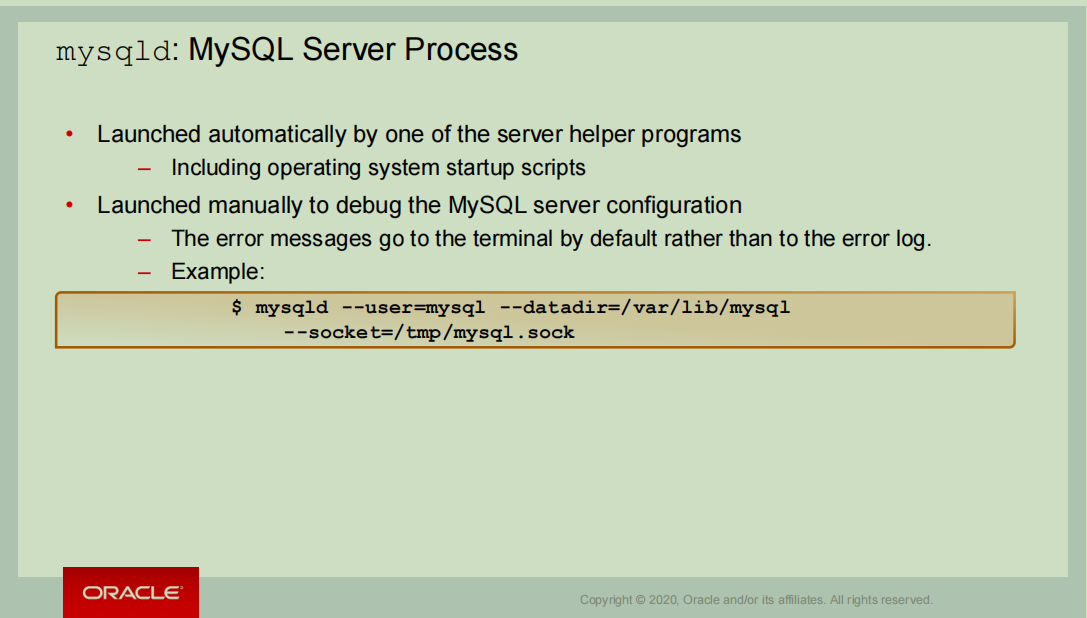Click the red Oracle logo
Image resolution: width=1087 pixels, height=618 pixels.
[131, 592]
